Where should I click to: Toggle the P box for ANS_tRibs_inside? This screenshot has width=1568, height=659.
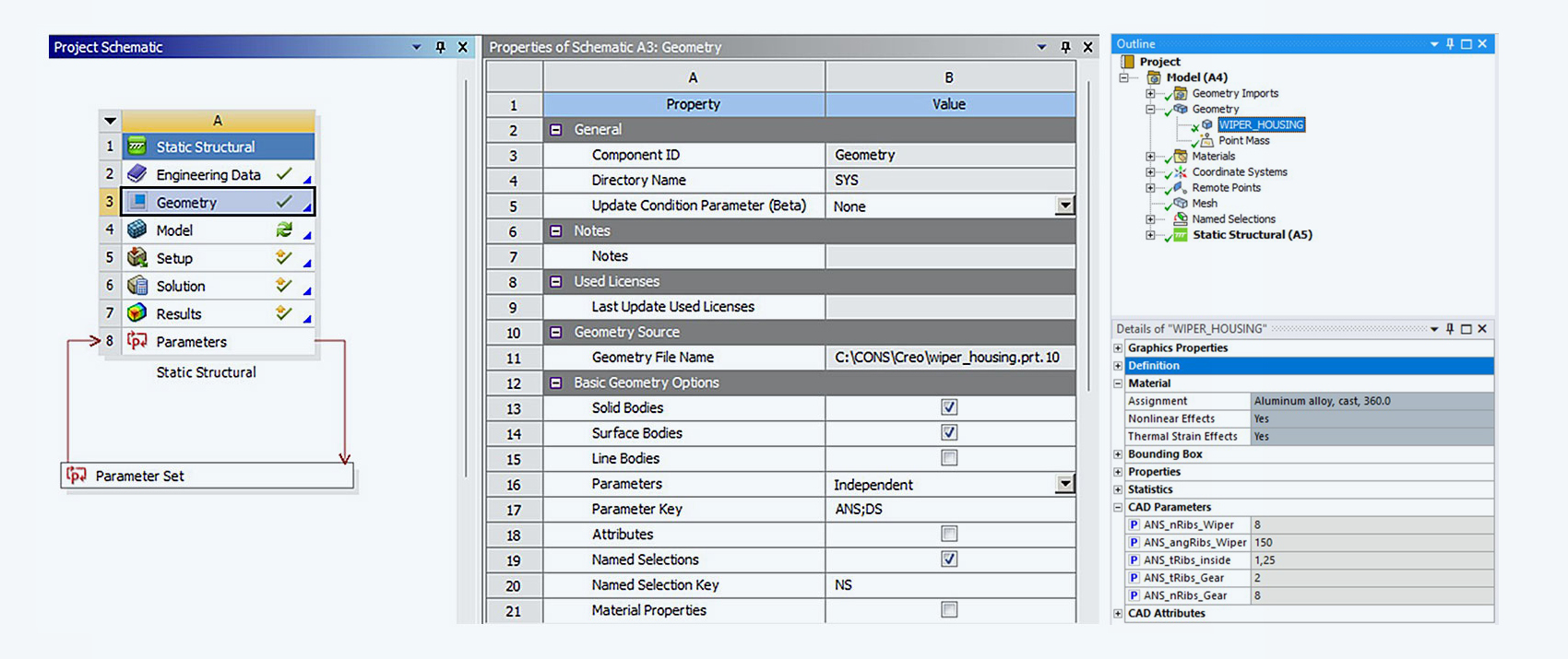(x=1134, y=559)
